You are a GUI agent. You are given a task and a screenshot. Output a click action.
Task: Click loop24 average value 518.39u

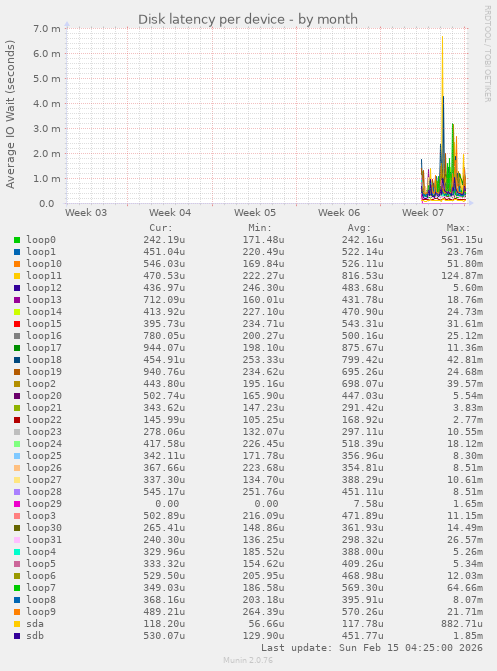click(x=363, y=443)
